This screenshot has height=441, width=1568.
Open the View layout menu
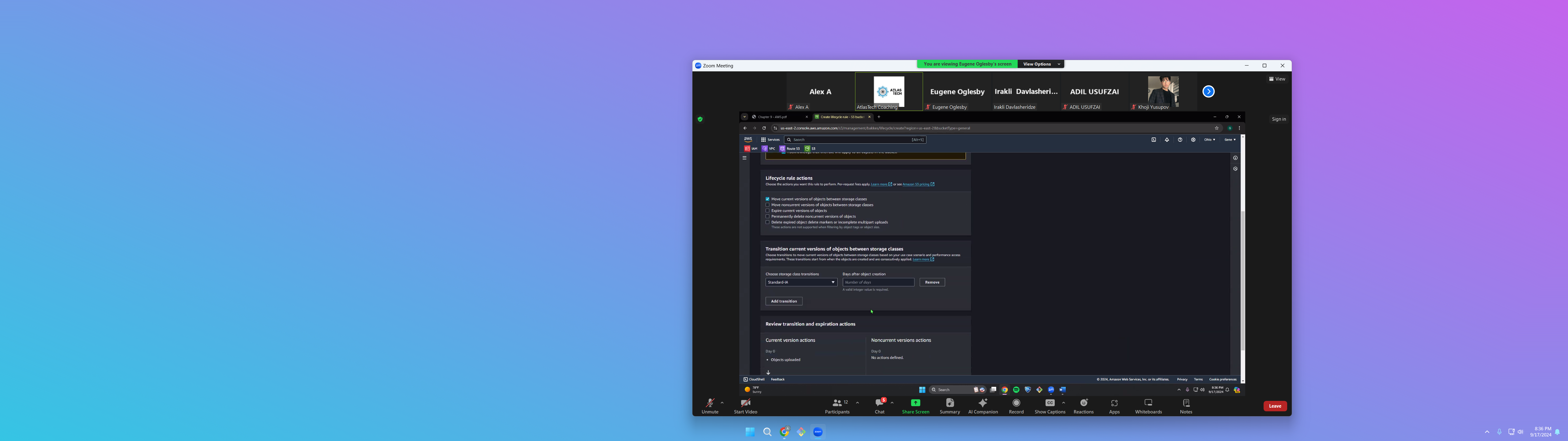coord(1277,79)
